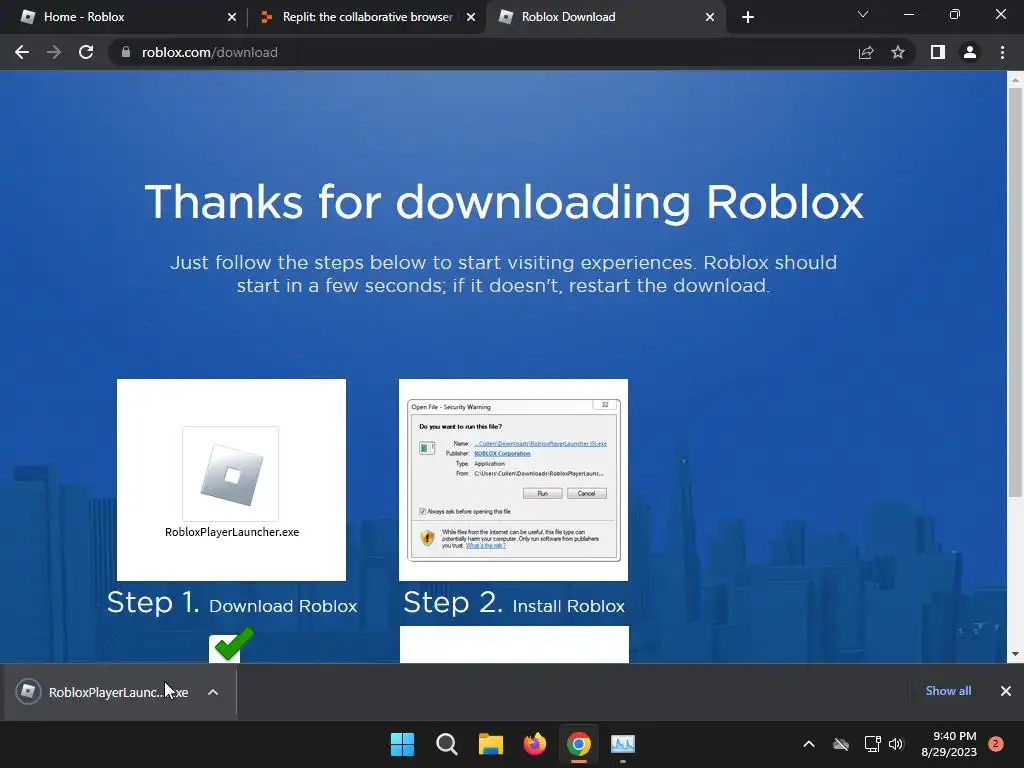The image size is (1024, 768).
Task: Click the cloud sync tray icon
Action: (841, 744)
